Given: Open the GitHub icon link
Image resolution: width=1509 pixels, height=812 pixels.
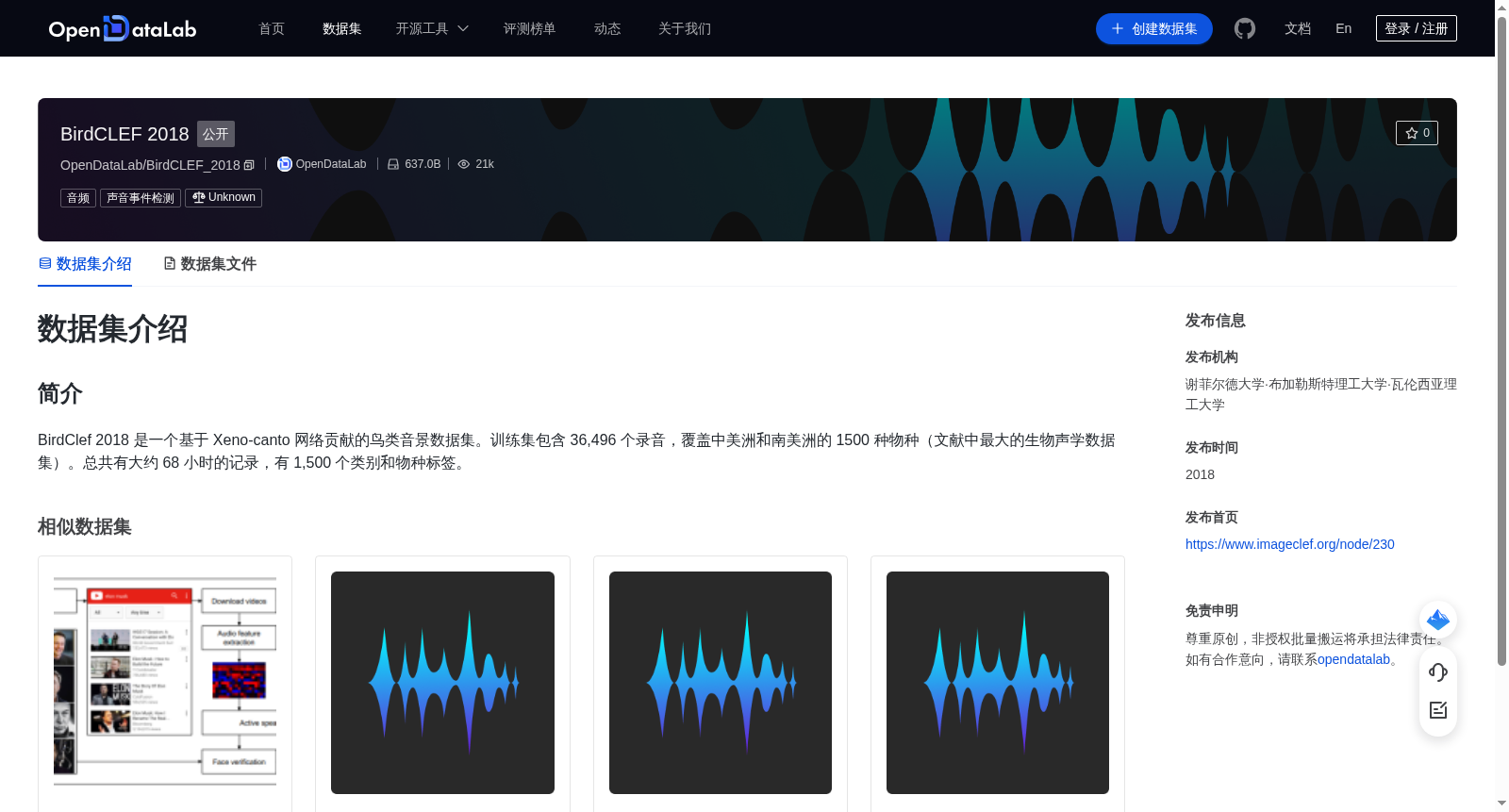Looking at the screenshot, I should point(1245,28).
